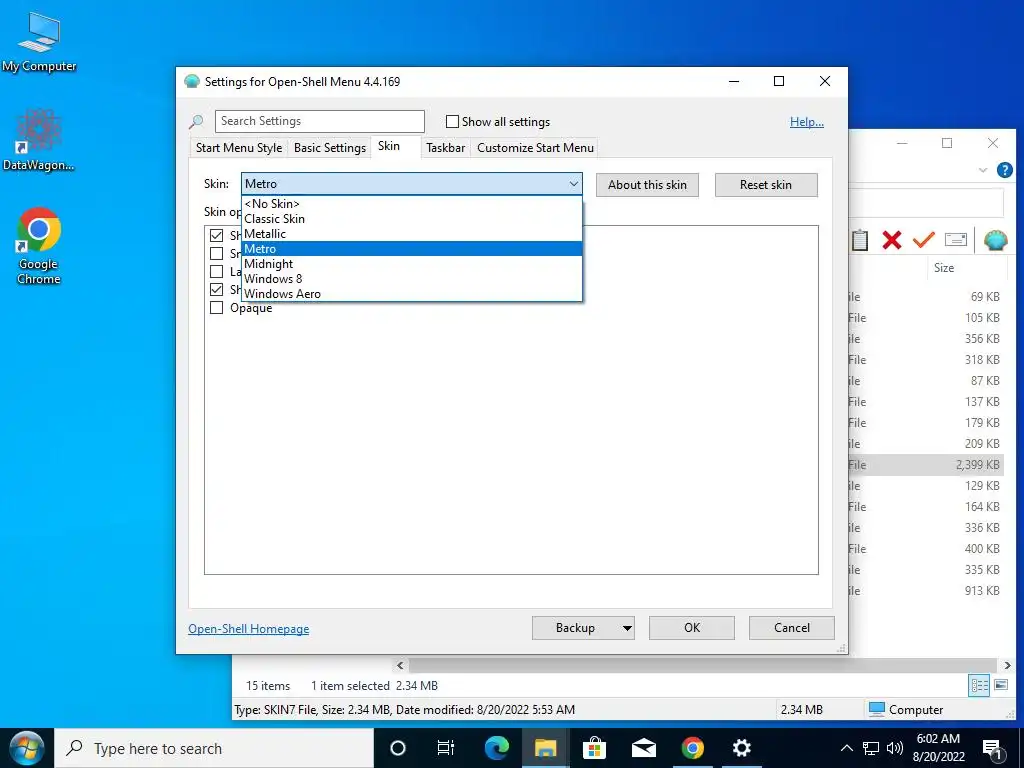
Task: Open the Settings gear on the taskbar
Action: point(742,748)
